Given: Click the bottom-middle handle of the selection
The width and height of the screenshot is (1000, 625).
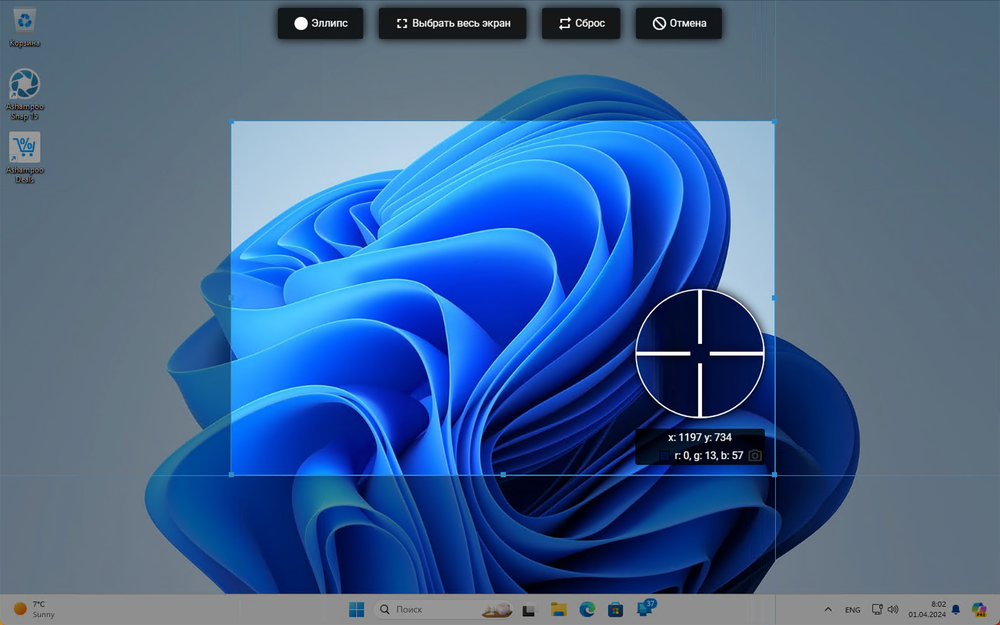Looking at the screenshot, I should coord(503,474).
